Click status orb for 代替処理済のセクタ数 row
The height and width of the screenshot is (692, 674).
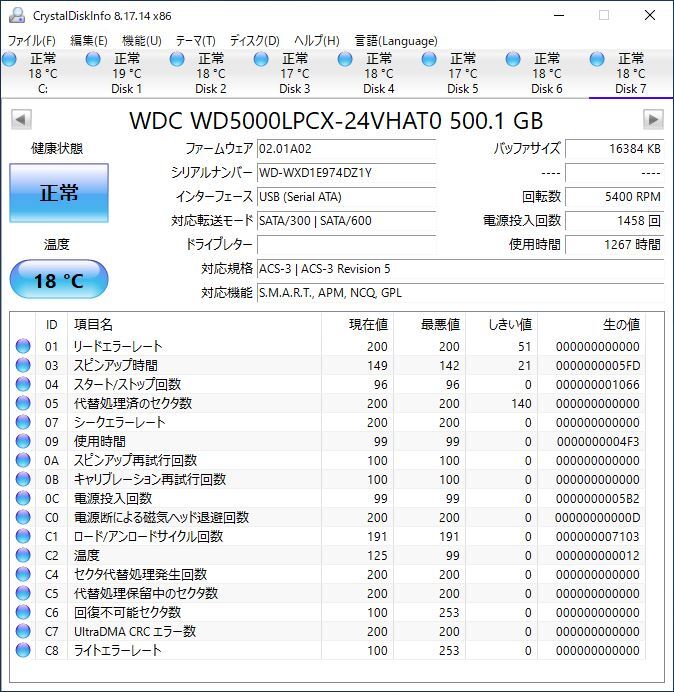pyautogui.click(x=23, y=403)
